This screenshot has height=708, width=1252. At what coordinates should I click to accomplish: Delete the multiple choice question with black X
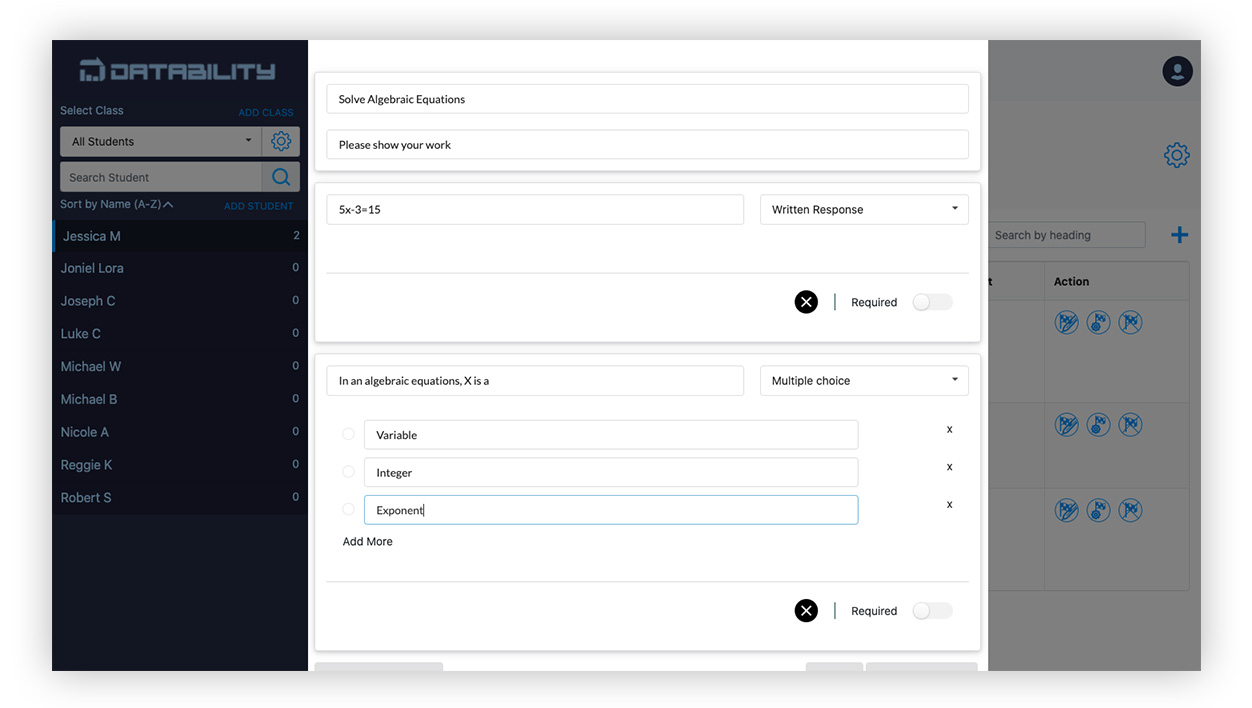(806, 611)
